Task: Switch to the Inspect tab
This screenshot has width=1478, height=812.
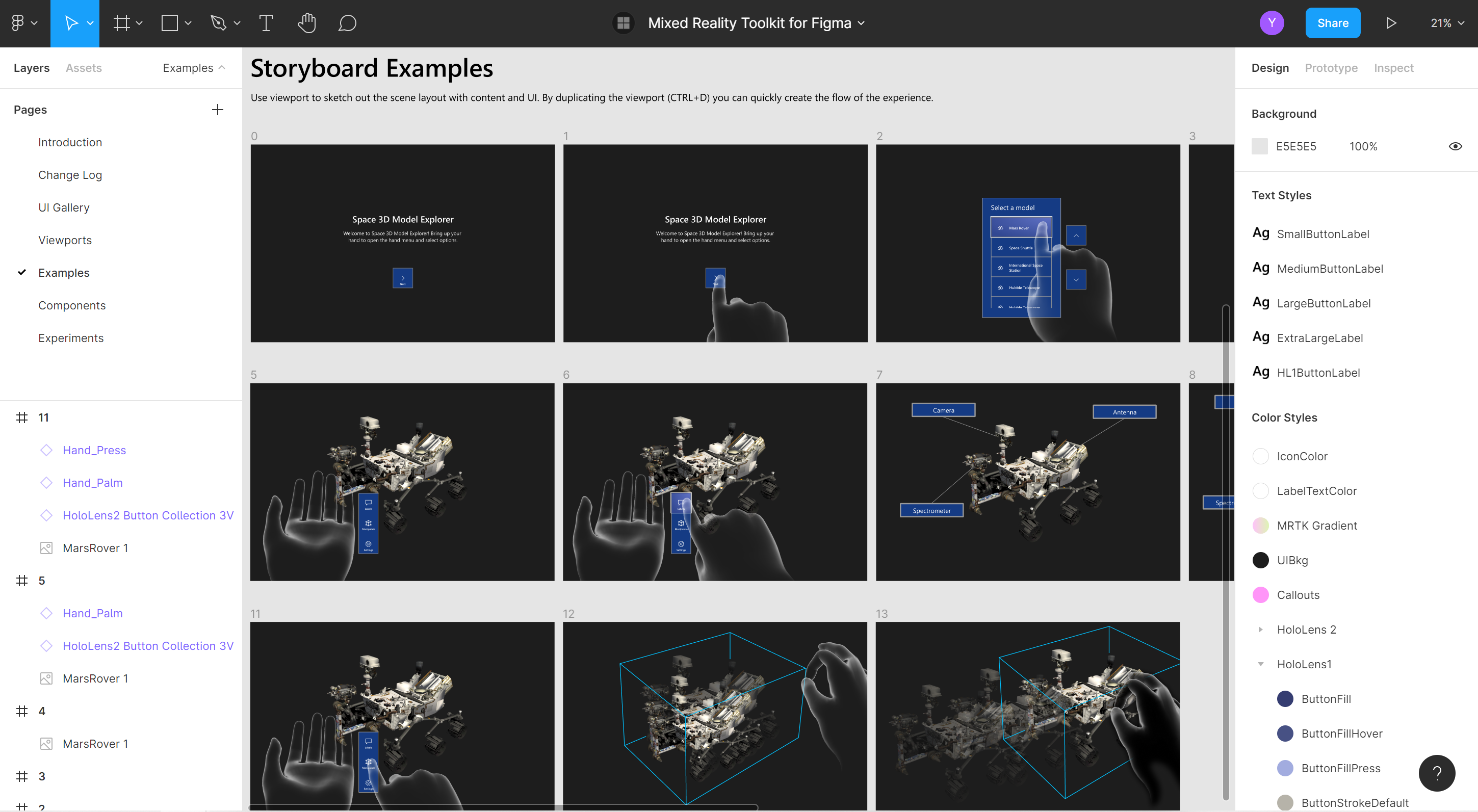Action: (1393, 68)
